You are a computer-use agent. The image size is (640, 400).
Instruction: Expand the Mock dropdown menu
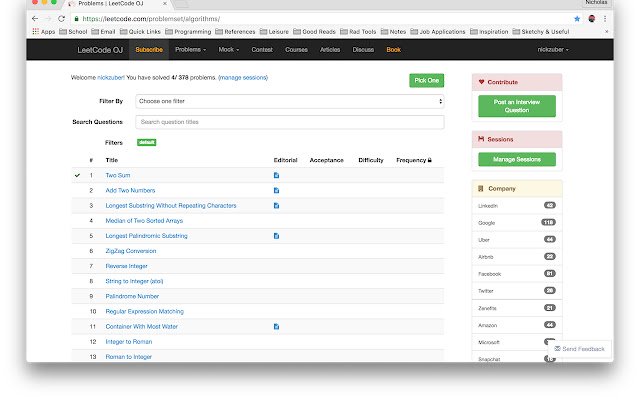(x=229, y=49)
